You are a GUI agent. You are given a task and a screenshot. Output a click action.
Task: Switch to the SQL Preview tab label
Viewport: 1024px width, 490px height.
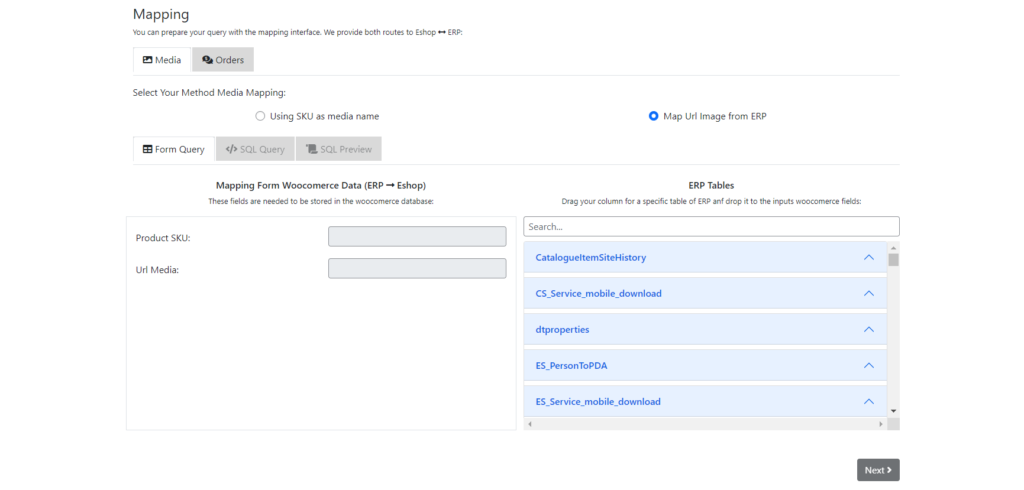(346, 149)
